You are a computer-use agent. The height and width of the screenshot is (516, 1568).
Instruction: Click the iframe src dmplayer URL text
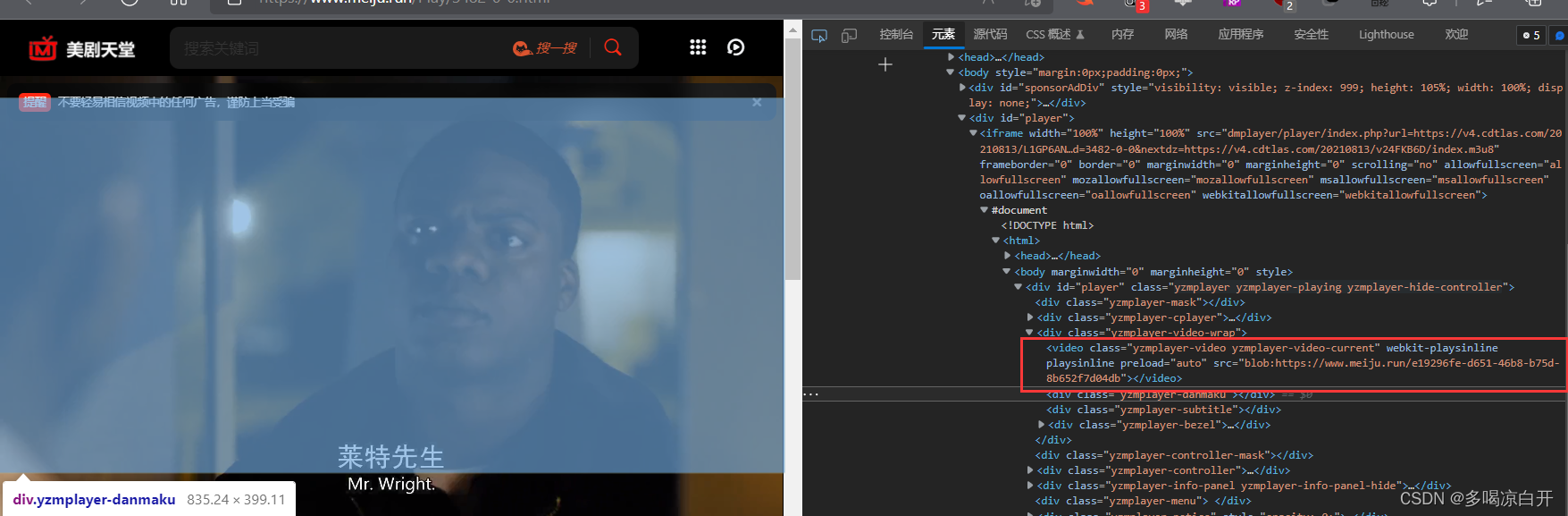pyautogui.click(x=1270, y=141)
